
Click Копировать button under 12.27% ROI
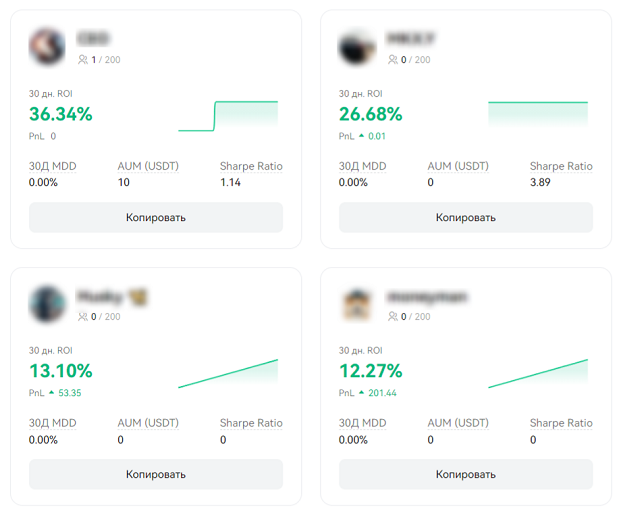point(466,474)
